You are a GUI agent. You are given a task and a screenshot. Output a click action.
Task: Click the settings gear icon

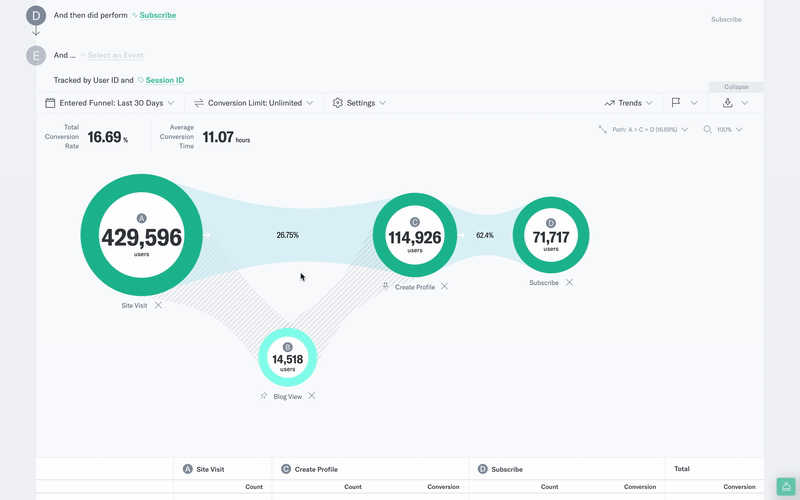(337, 103)
